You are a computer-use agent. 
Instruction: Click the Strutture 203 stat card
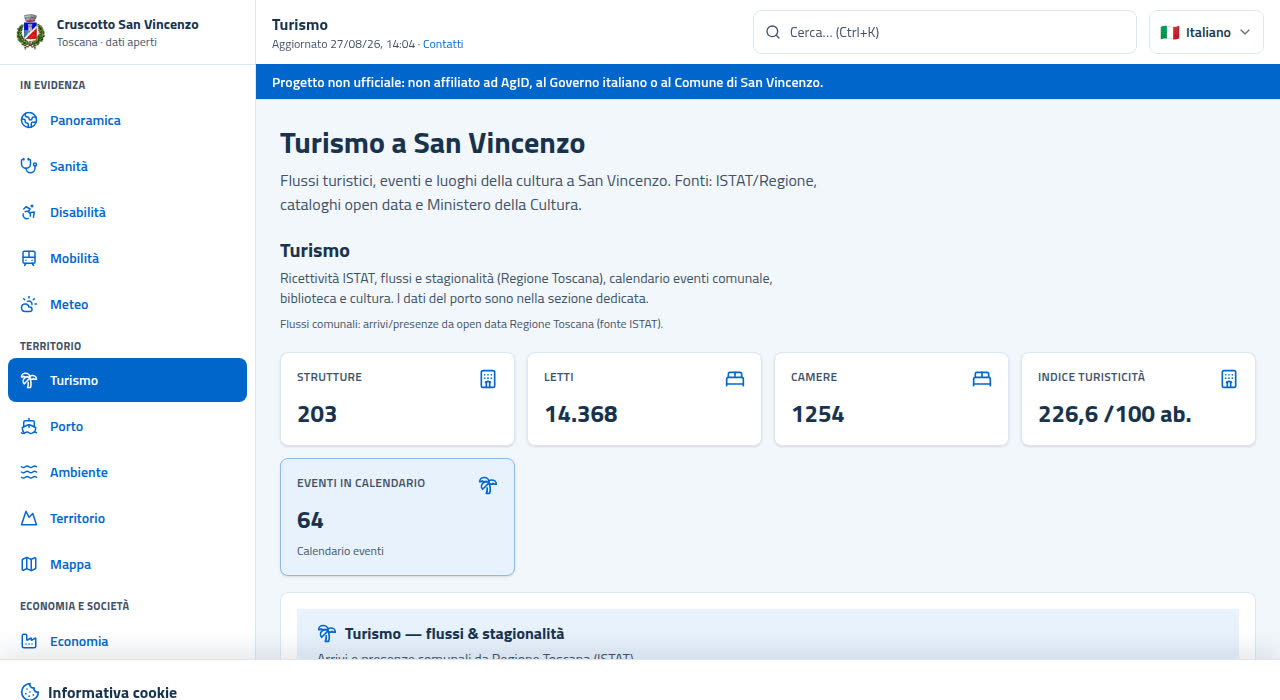[x=397, y=399]
